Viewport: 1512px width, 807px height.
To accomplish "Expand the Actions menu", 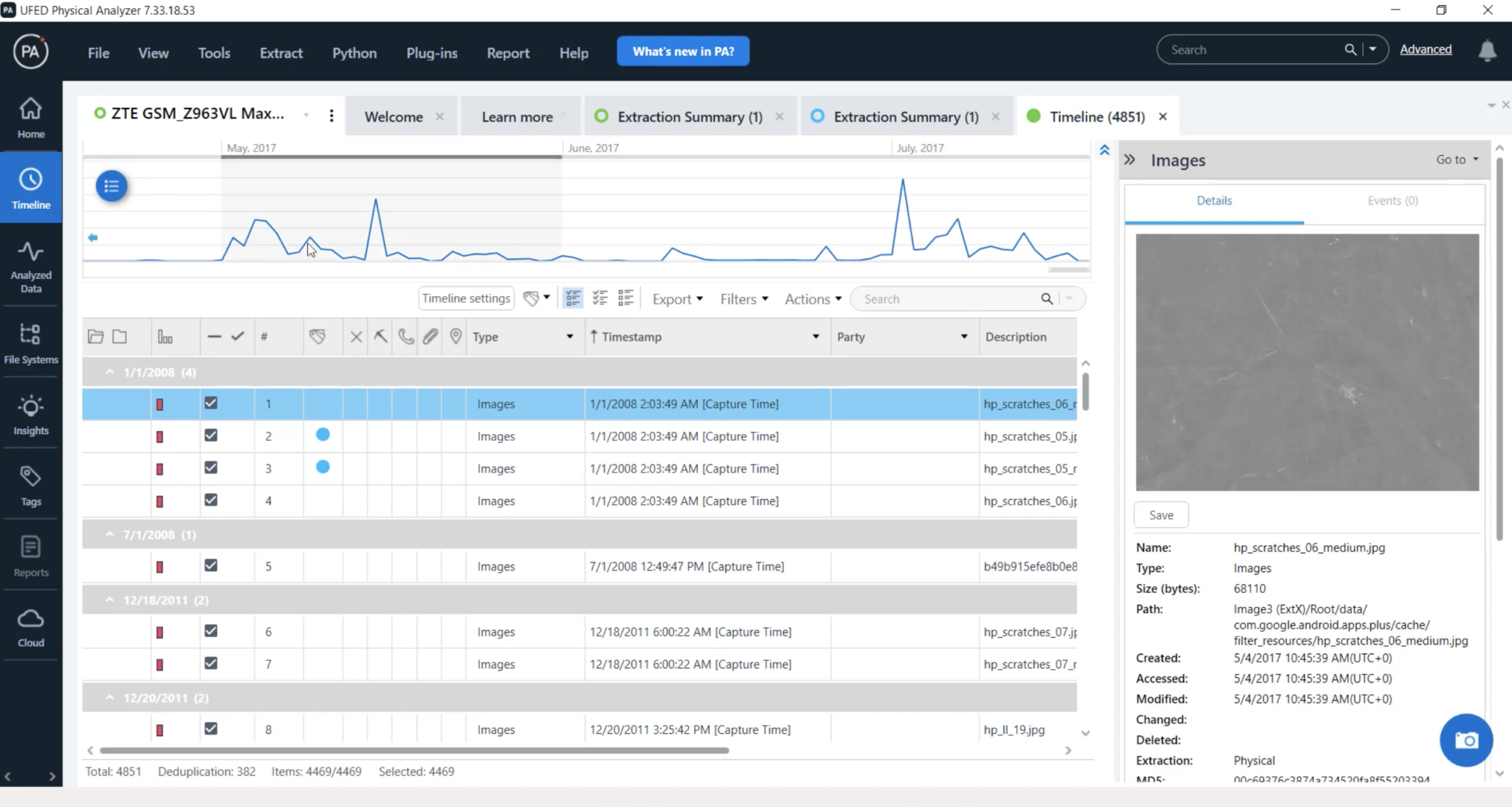I will point(810,298).
